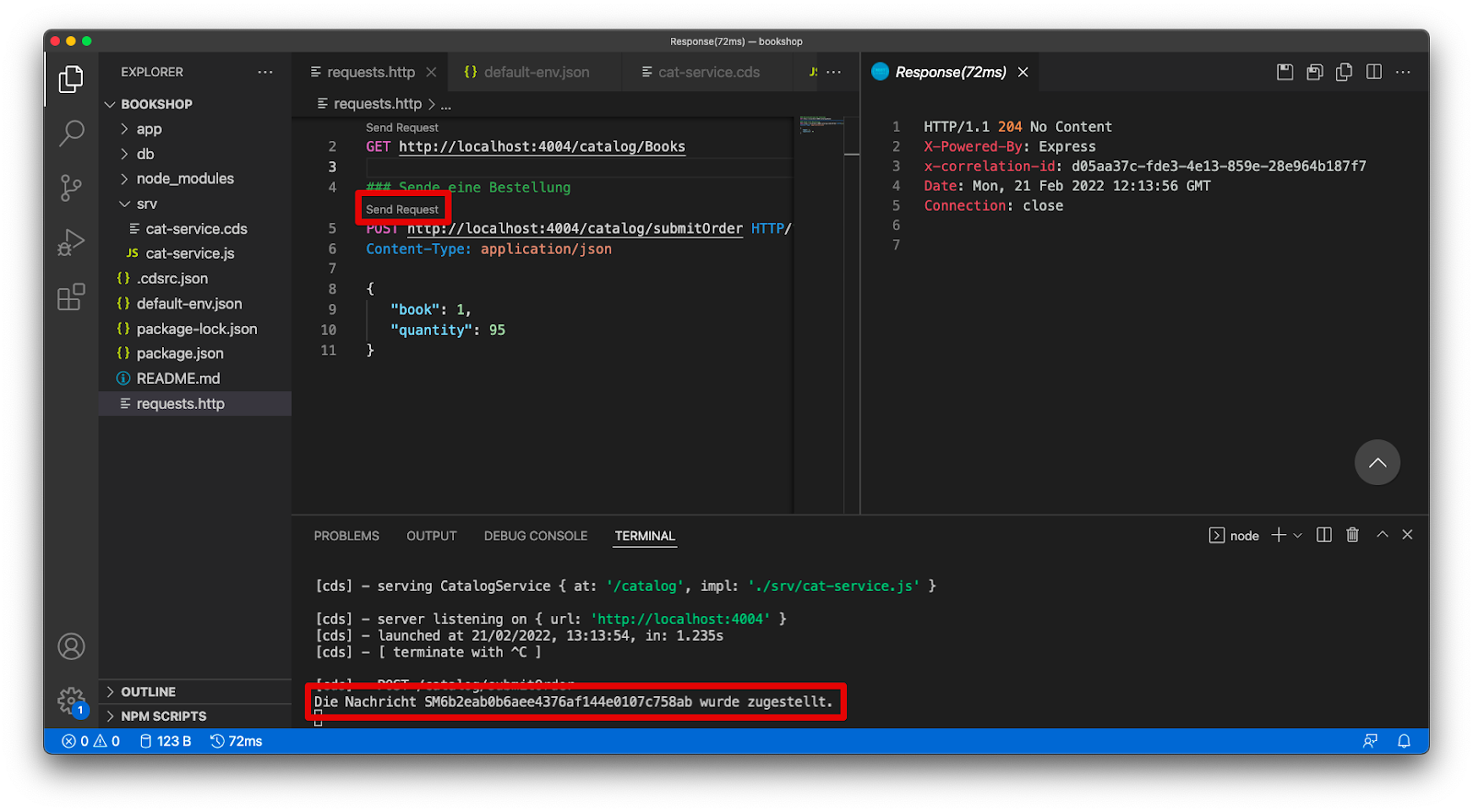Click the scroll-to-top round arrow button

point(1377,462)
